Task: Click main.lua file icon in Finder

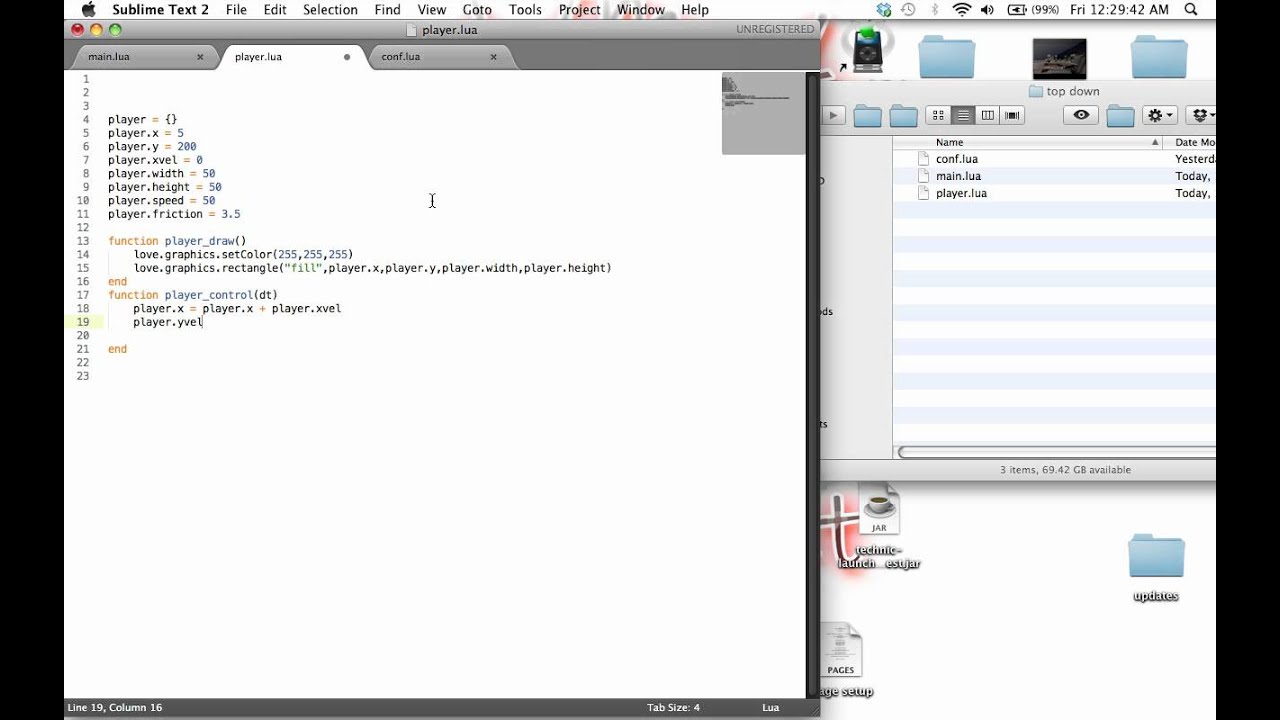Action: (924, 176)
